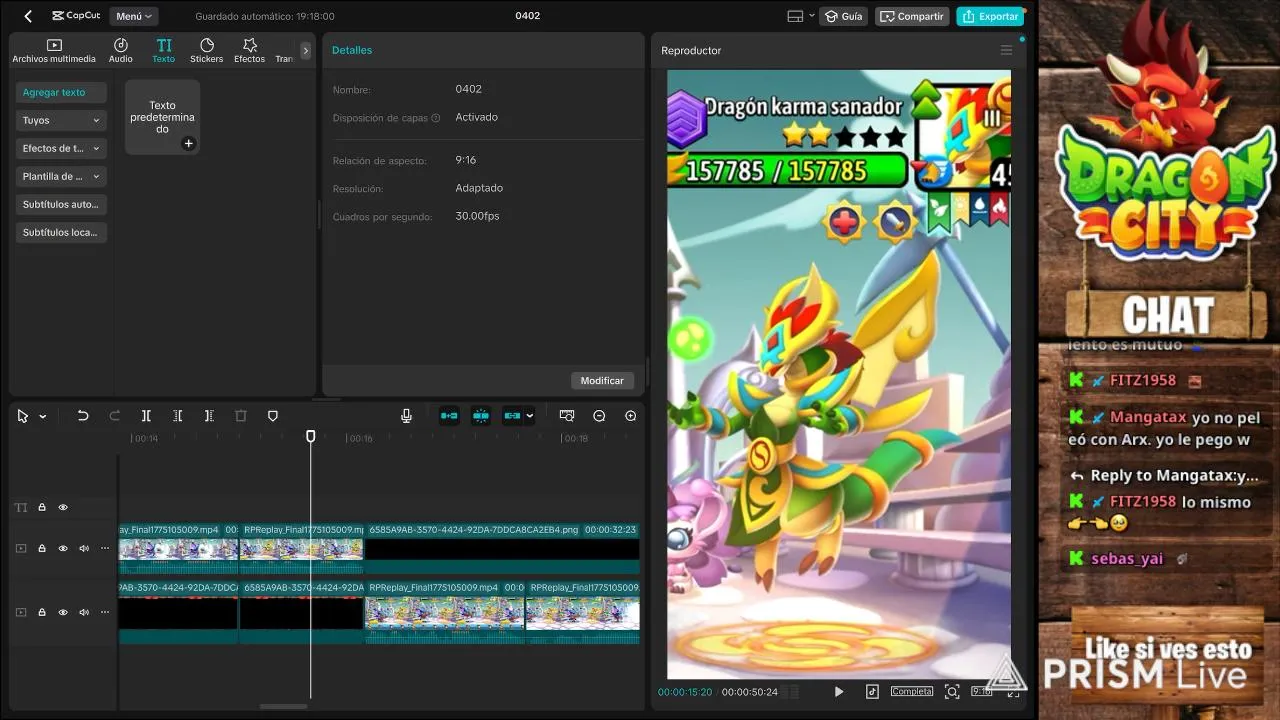
Task: Open the linkage options dropdown arrow
Action: tap(530, 416)
